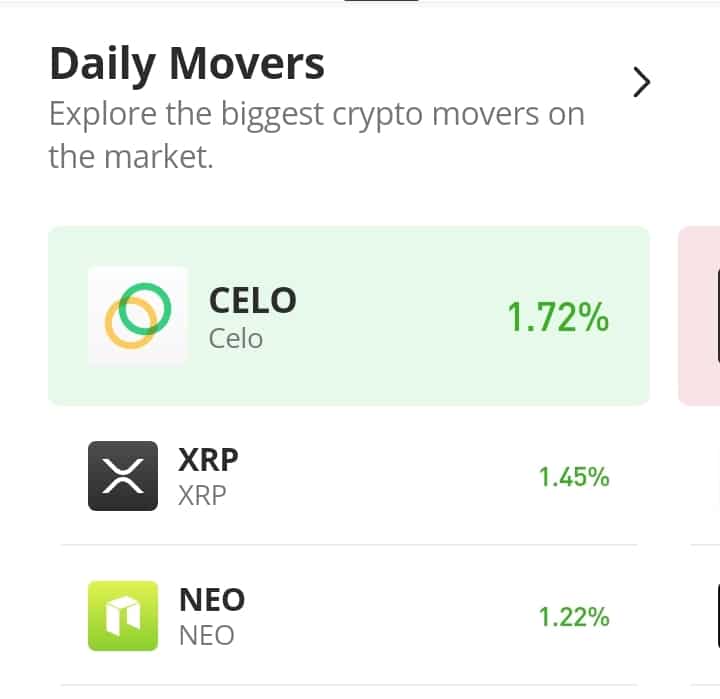Select the bold XRP ticker text
This screenshot has height=699, width=720.
pyautogui.click(x=208, y=459)
